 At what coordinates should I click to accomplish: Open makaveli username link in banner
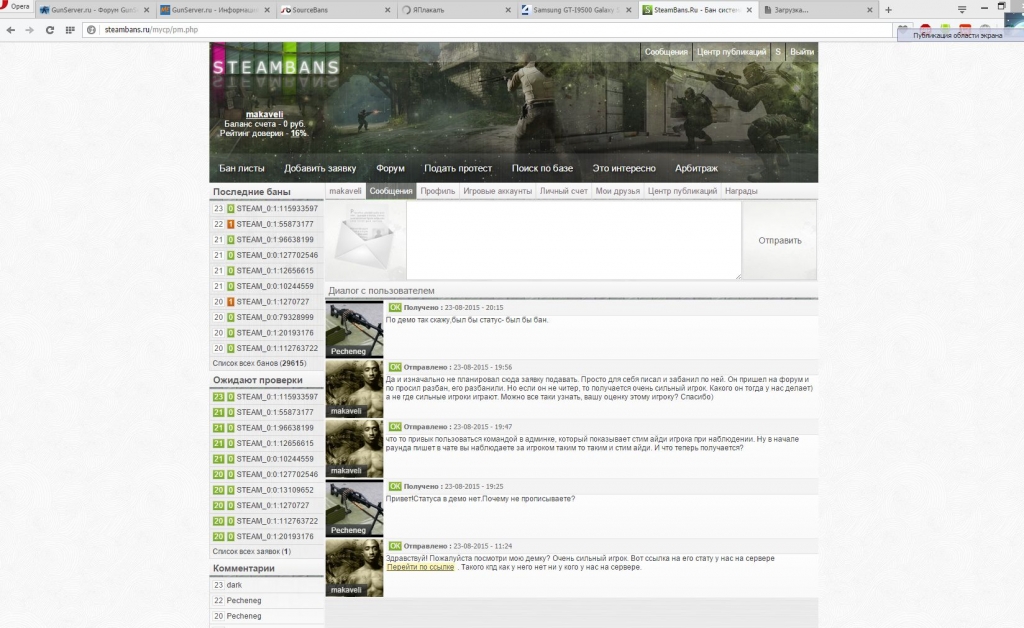264,114
